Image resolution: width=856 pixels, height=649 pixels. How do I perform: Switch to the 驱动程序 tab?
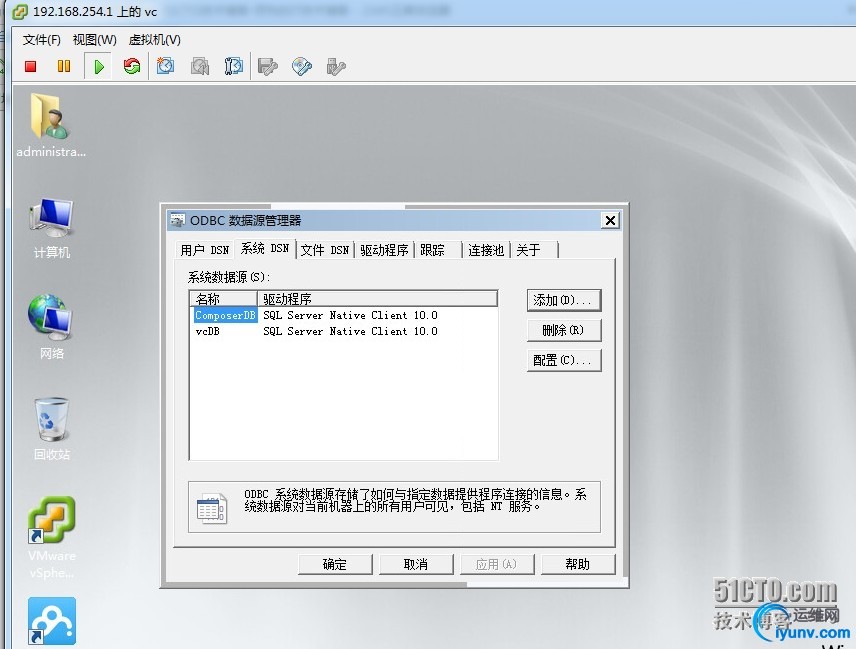tap(384, 250)
